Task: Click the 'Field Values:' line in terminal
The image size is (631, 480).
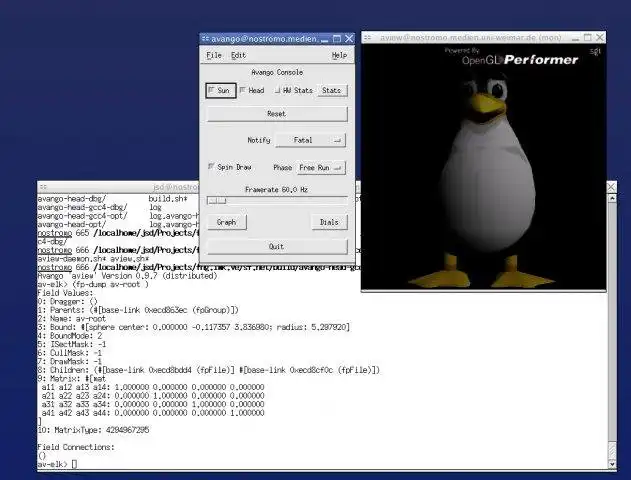Action: [65, 293]
